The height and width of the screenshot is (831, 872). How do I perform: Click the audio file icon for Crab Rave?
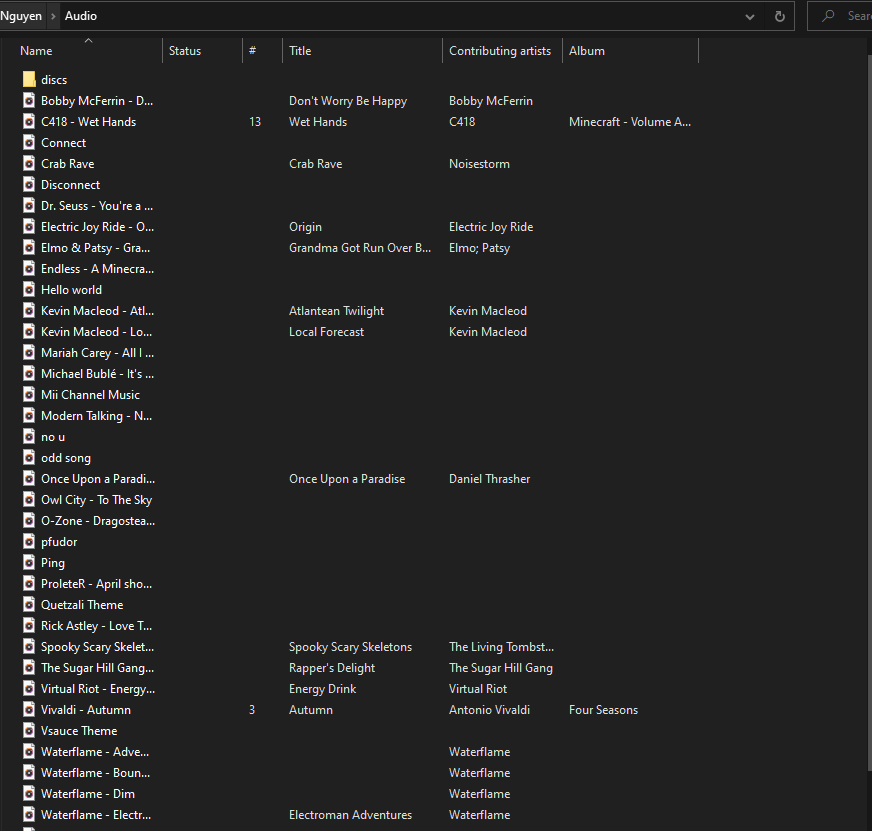click(x=29, y=164)
